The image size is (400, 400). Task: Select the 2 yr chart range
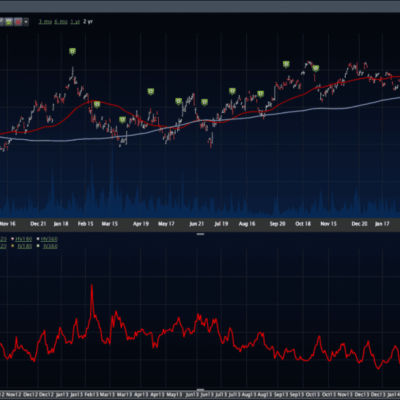[x=88, y=22]
